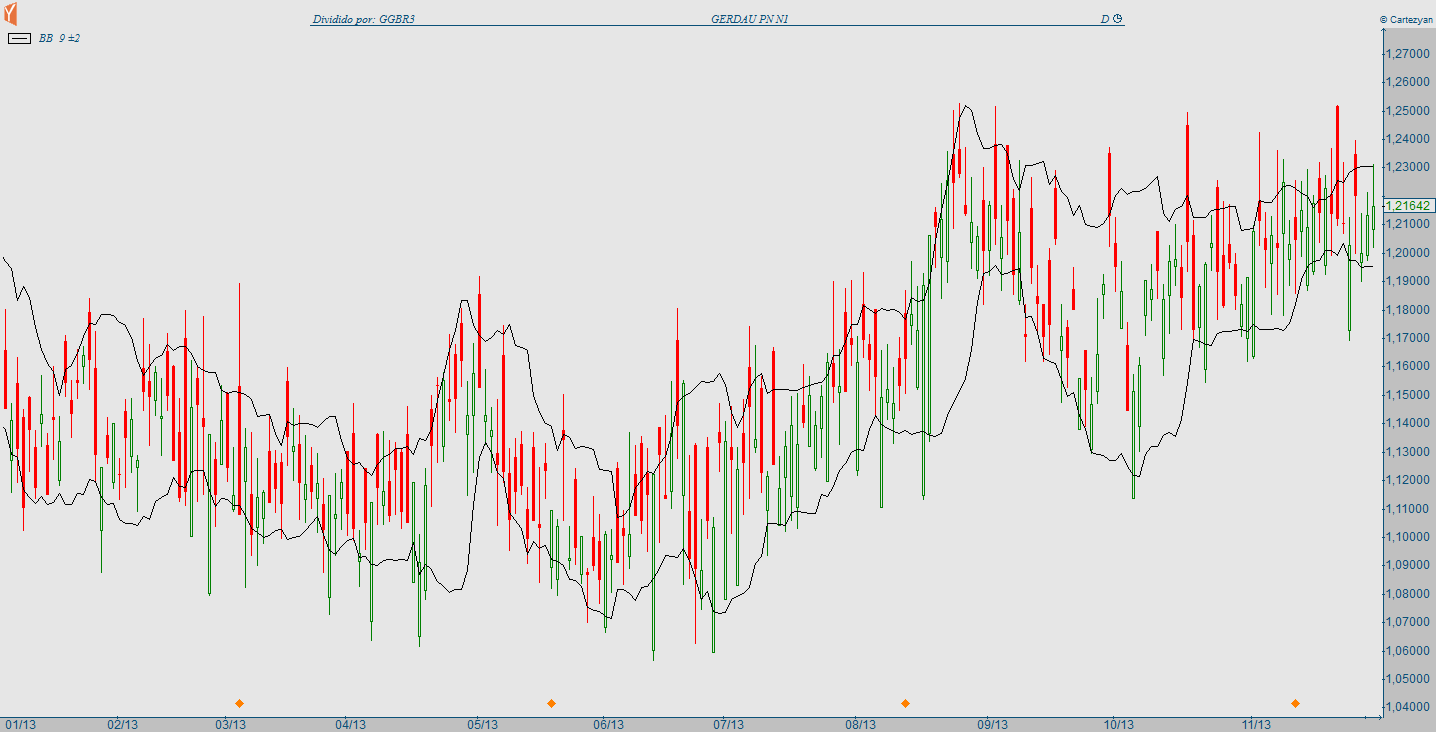Click the 09/13 date label on time axis
1436x732 pixels.
[x=991, y=724]
